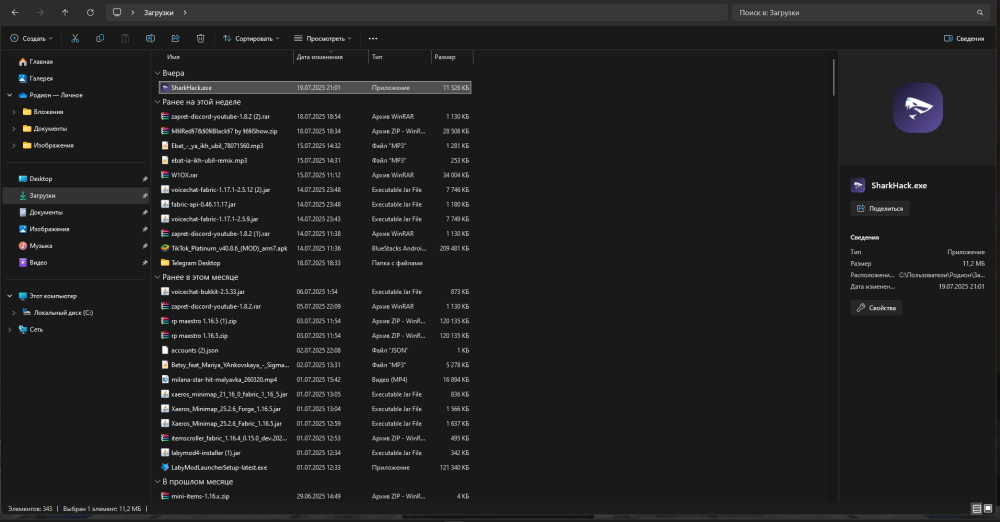Open Видео in the sidebar

[x=38, y=262]
